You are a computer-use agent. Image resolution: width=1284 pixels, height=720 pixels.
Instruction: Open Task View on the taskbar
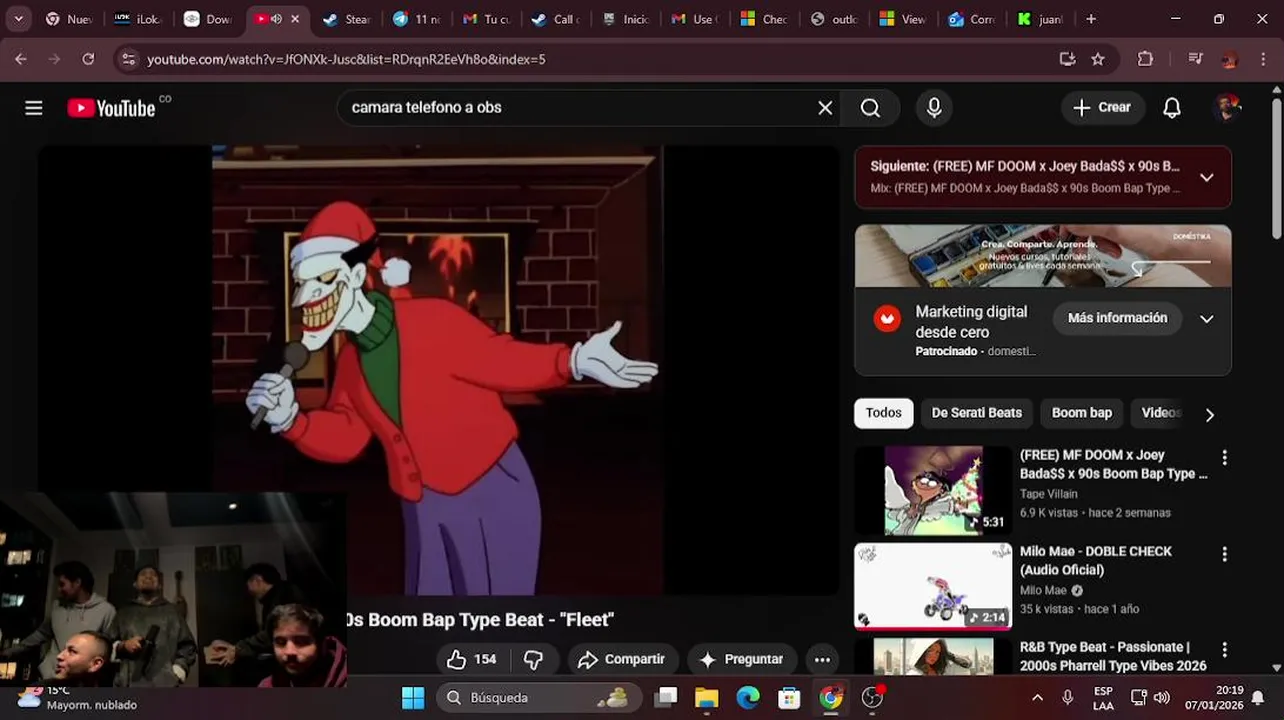point(666,697)
